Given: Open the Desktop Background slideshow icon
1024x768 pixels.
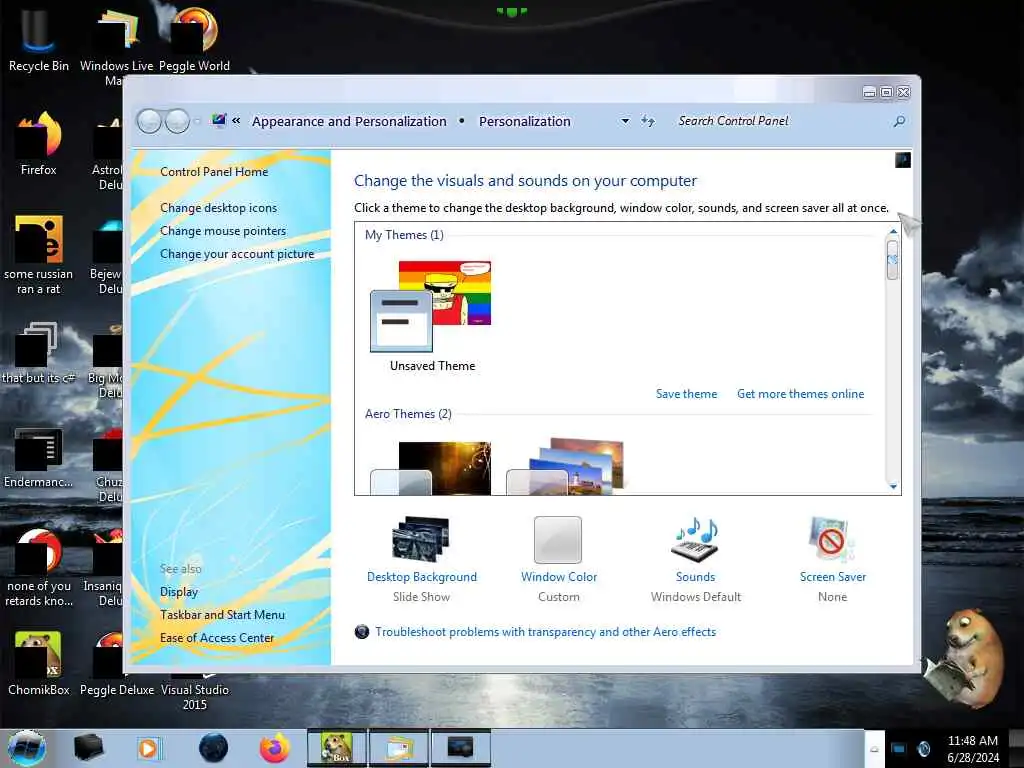Looking at the screenshot, I should pyautogui.click(x=421, y=539).
